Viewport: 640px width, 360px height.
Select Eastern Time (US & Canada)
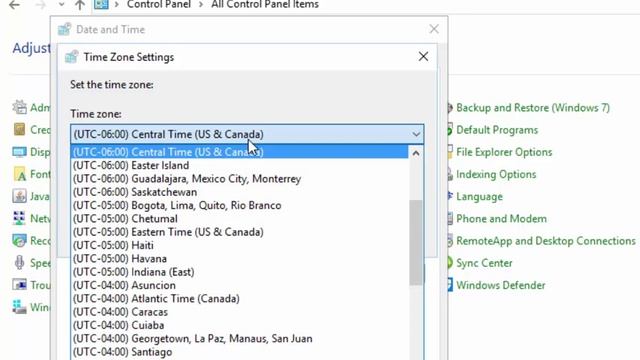tap(240, 232)
